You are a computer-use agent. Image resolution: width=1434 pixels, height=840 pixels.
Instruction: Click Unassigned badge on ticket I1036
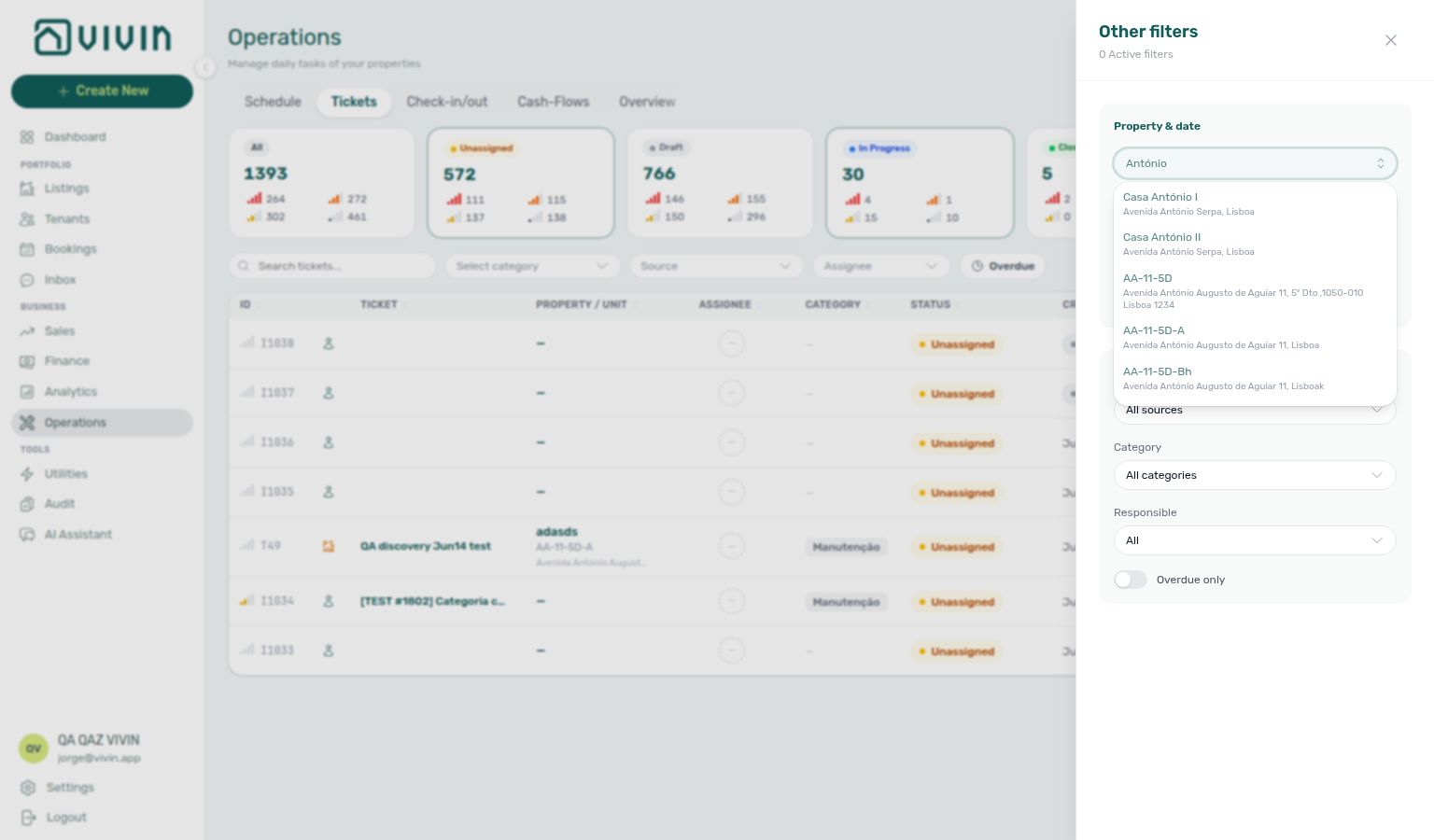pyautogui.click(x=957, y=443)
